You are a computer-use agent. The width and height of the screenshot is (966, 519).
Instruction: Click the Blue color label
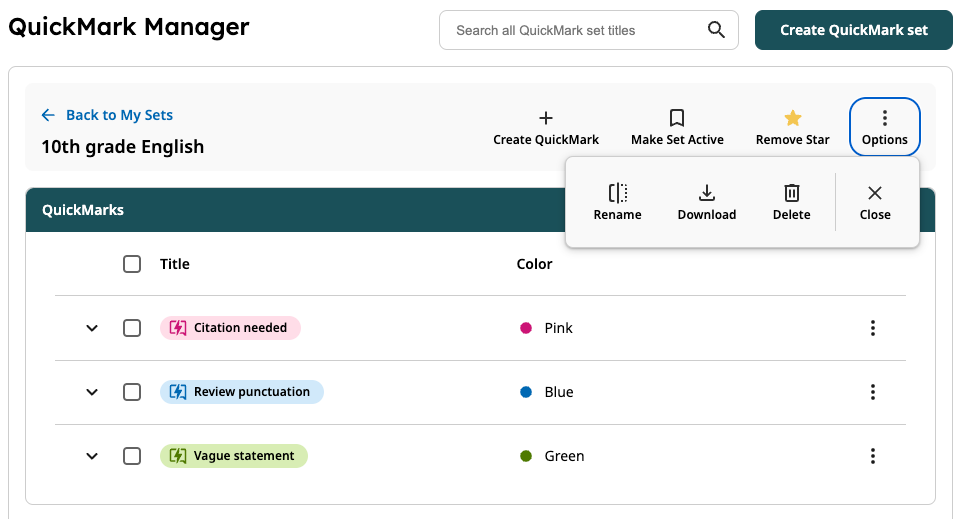(559, 392)
